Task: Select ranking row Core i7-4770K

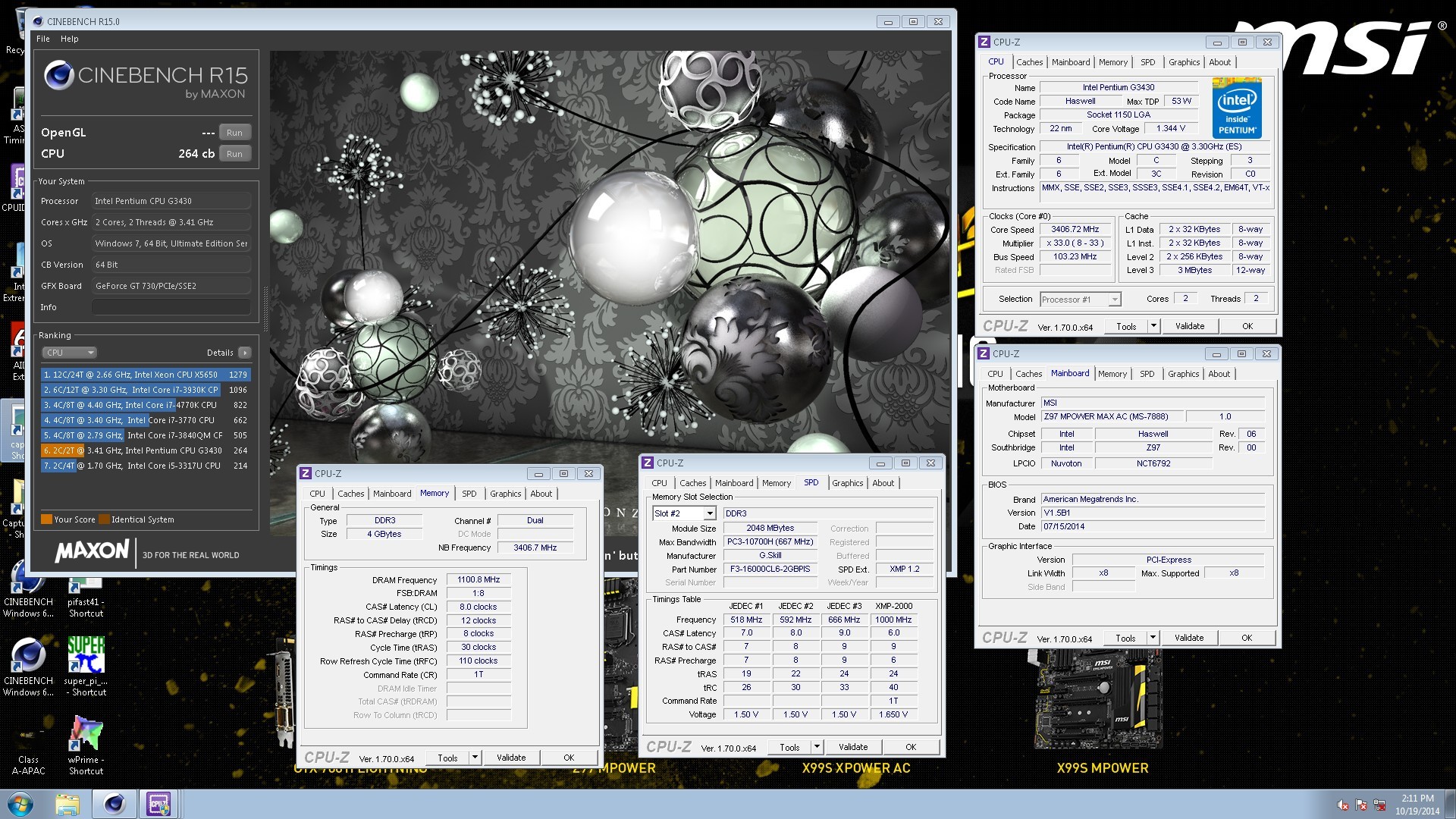Action: (146, 405)
